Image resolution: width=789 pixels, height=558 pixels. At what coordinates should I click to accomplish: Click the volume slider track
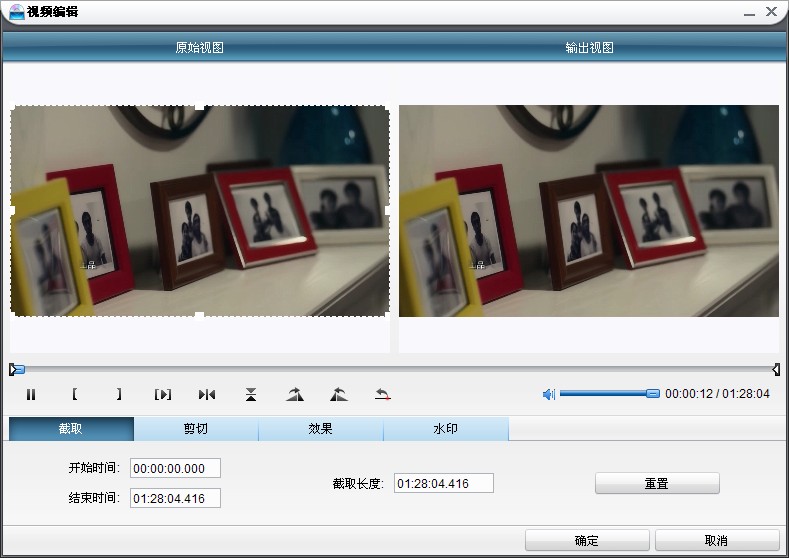pos(605,394)
